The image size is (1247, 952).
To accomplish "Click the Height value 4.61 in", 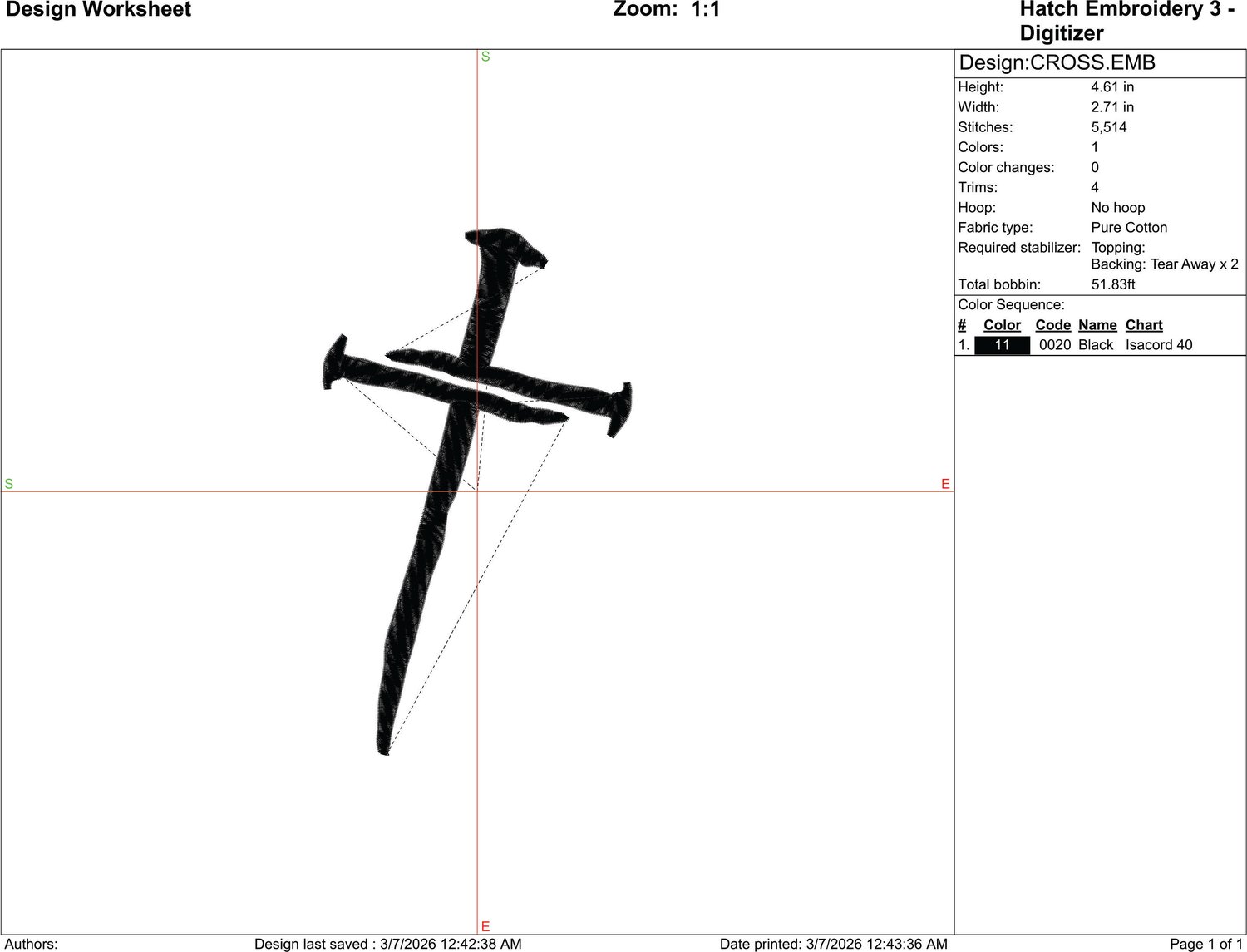I will click(x=1112, y=87).
